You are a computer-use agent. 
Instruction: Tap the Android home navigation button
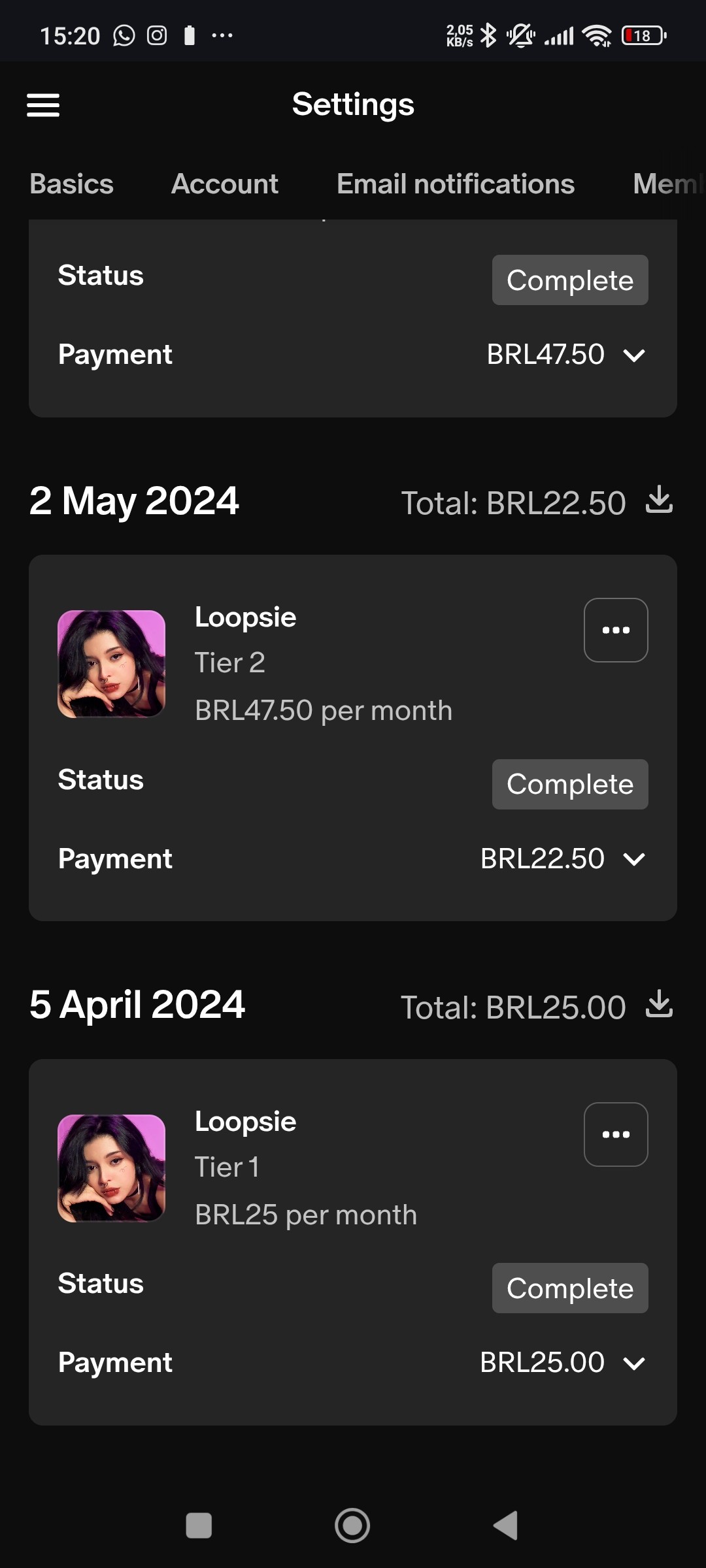pos(352,1526)
